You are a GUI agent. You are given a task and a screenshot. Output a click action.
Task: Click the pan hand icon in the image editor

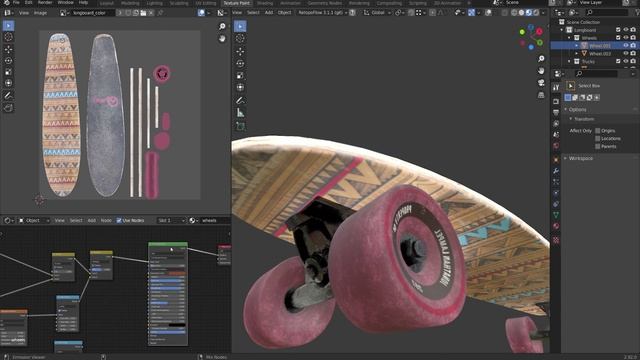pyautogui.click(x=222, y=39)
